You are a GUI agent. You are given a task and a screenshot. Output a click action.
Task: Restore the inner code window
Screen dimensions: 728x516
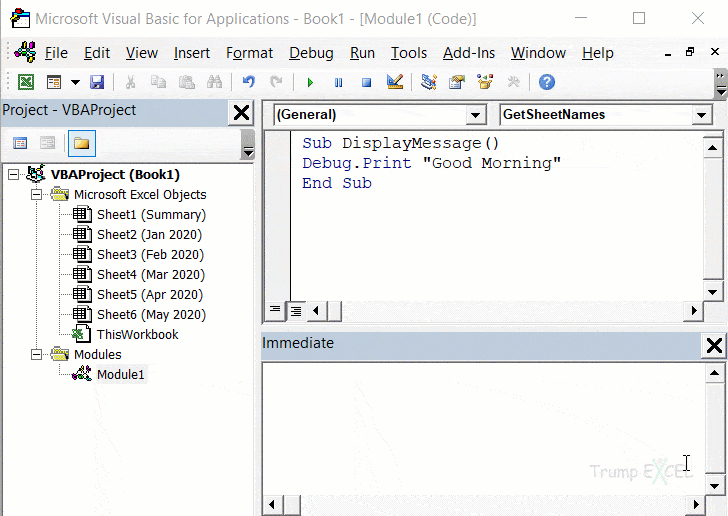pos(690,52)
